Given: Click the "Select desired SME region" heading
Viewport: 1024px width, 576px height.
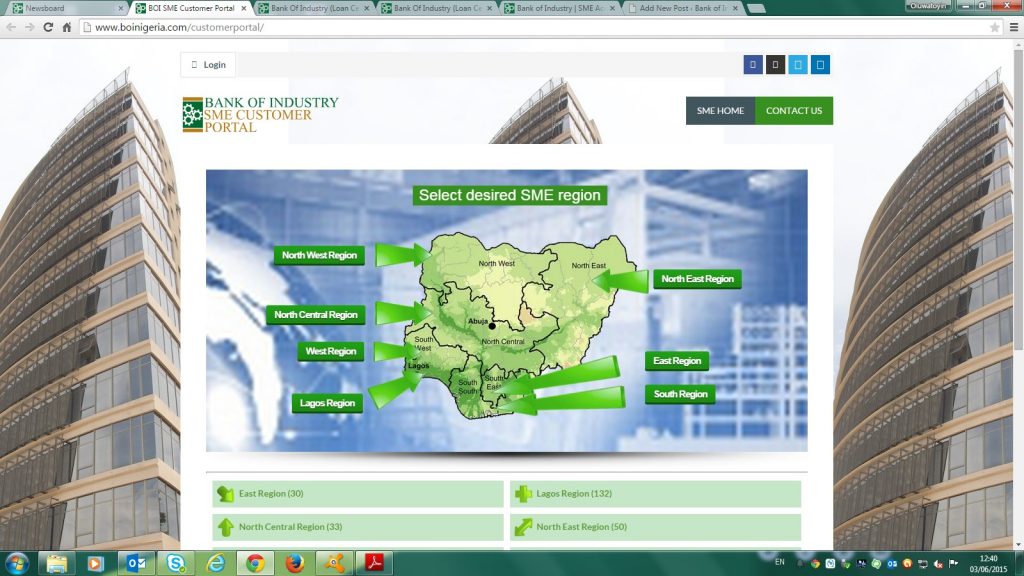Looking at the screenshot, I should click(509, 195).
